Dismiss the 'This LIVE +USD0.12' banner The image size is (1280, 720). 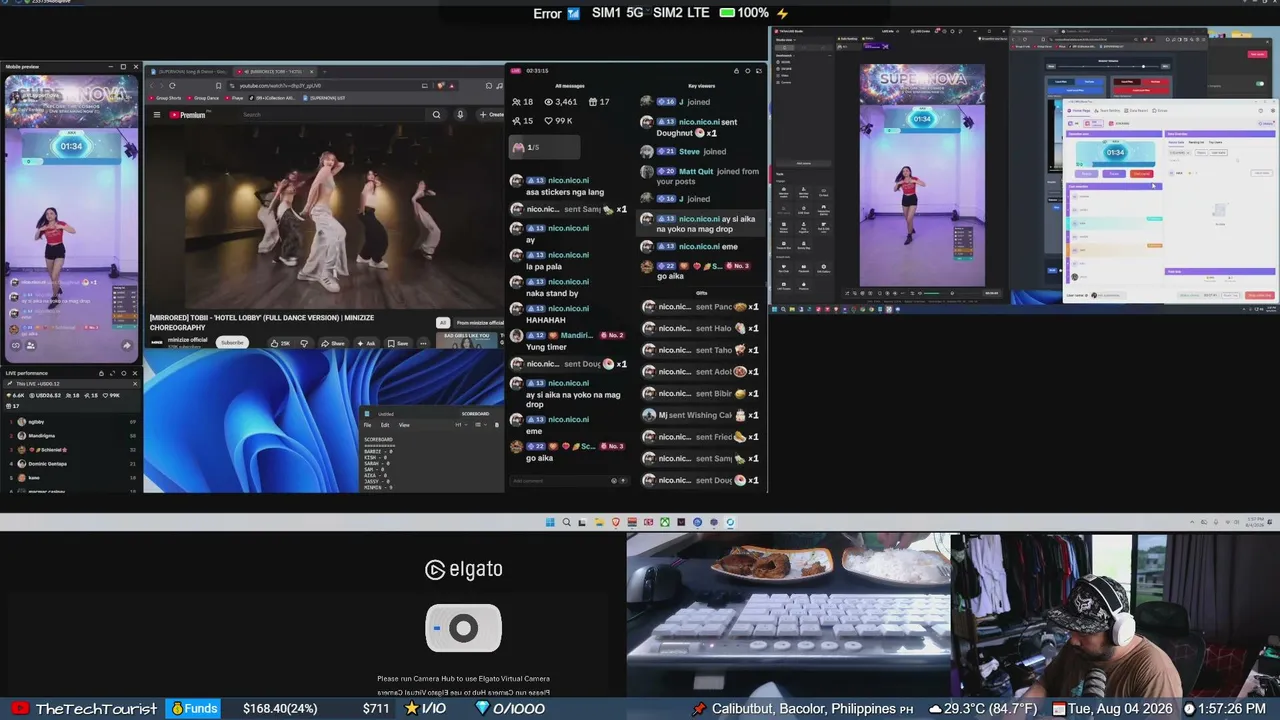[135, 384]
